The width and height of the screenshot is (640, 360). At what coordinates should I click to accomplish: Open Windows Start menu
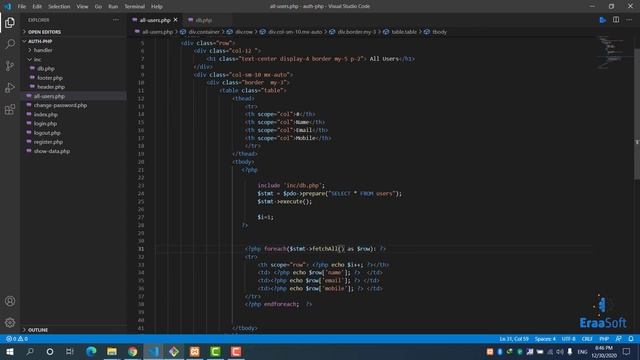(10, 351)
